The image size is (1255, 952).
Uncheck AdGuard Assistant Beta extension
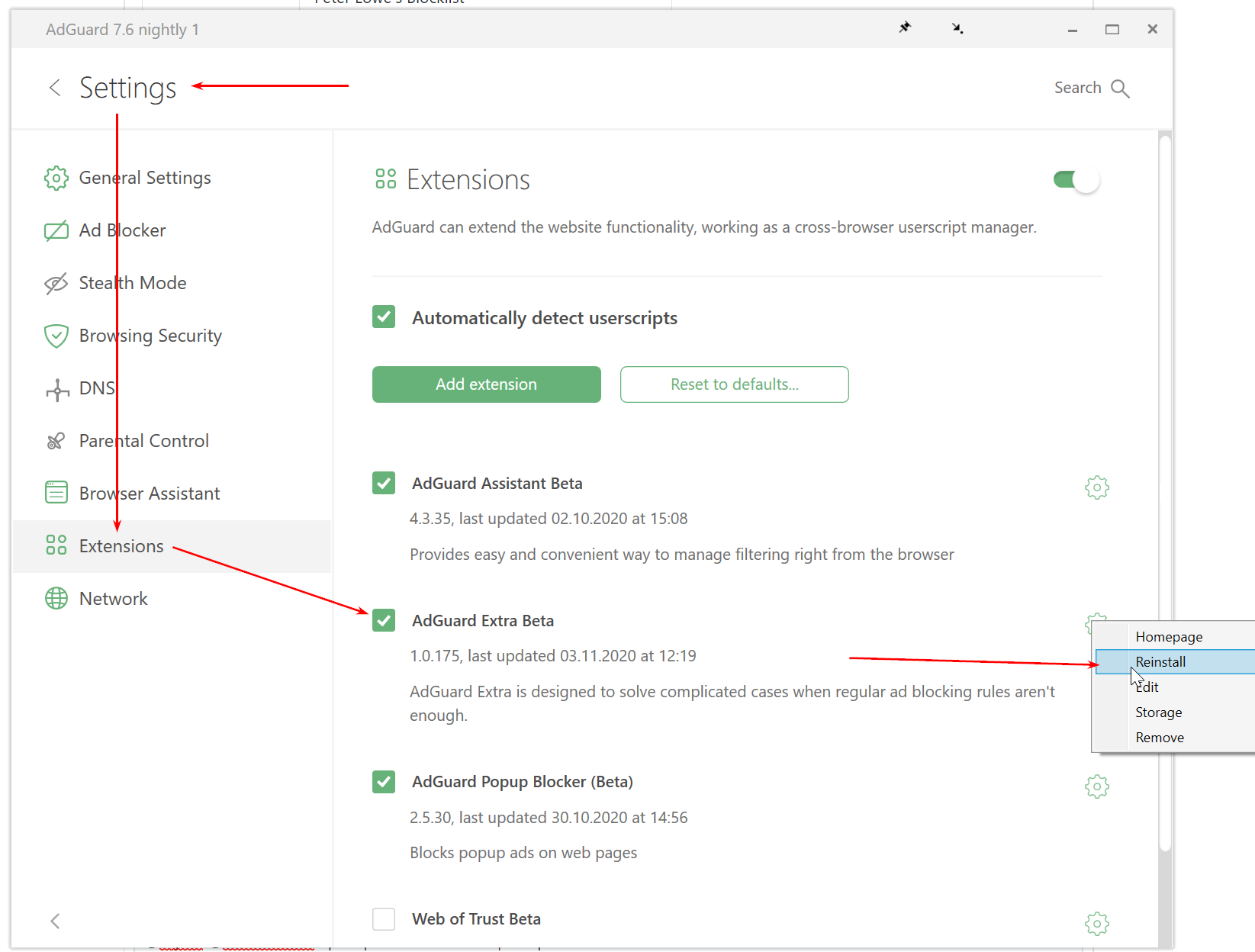coord(384,483)
